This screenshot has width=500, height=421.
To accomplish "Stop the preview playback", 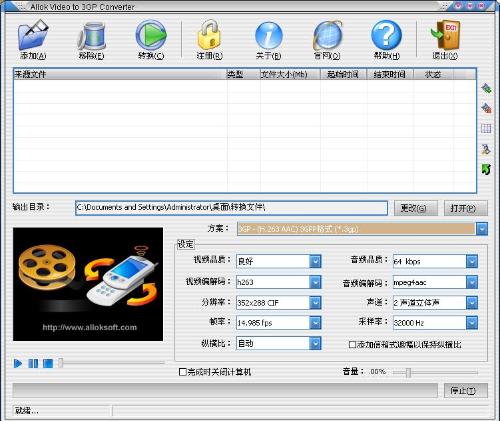I will 48,363.
